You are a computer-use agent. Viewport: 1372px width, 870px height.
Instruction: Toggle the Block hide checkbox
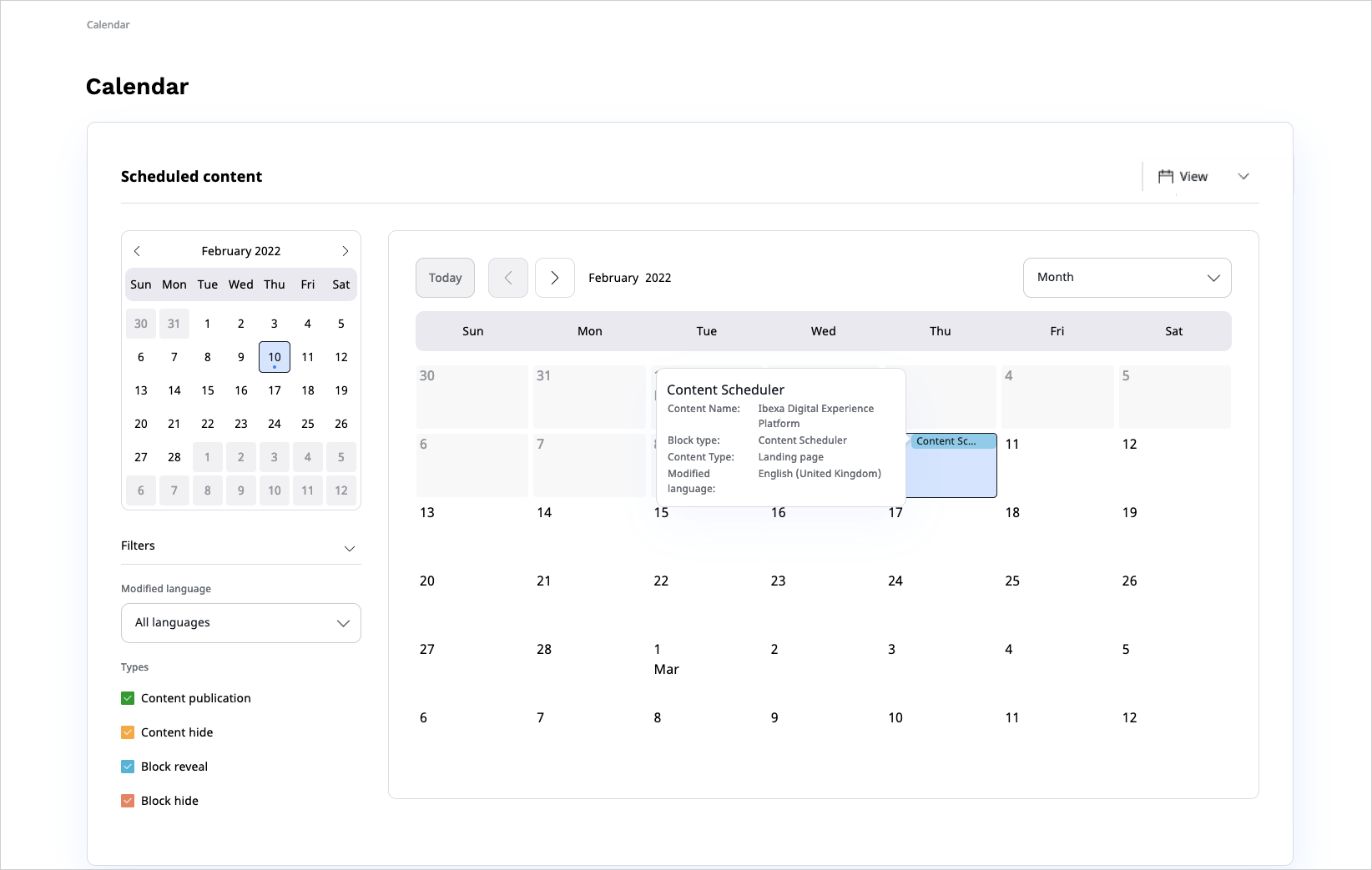tap(128, 801)
